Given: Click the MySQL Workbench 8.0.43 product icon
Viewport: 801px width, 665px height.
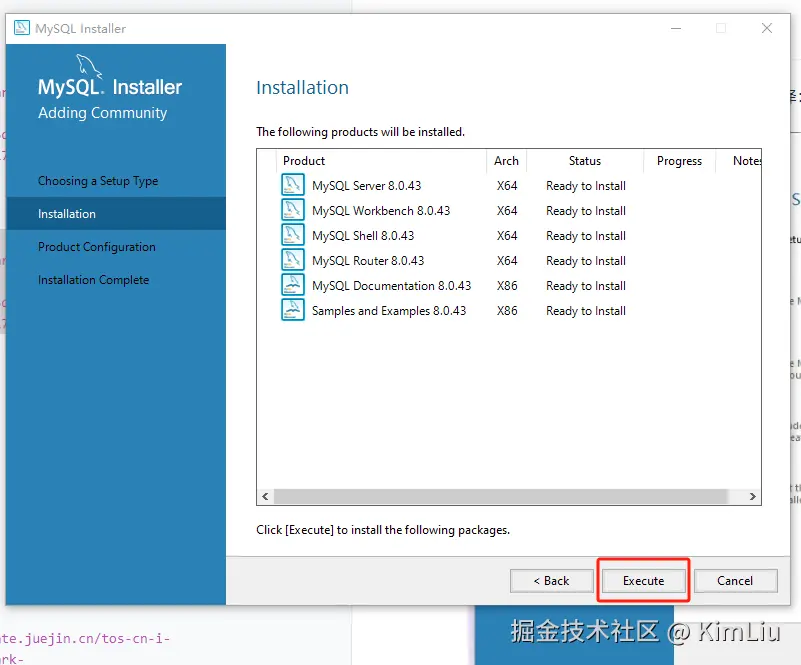Looking at the screenshot, I should coord(293,210).
